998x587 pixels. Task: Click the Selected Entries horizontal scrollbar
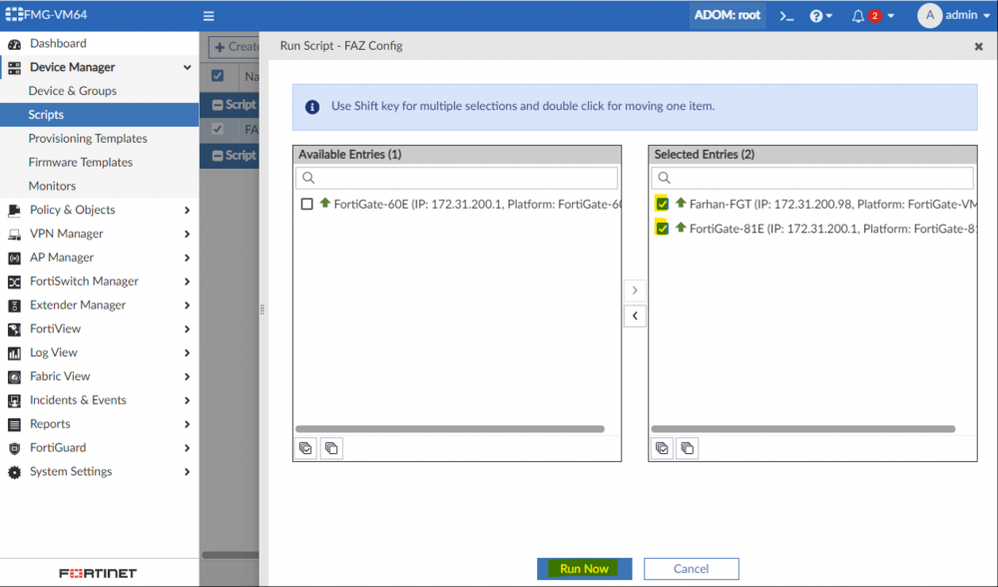click(803, 429)
